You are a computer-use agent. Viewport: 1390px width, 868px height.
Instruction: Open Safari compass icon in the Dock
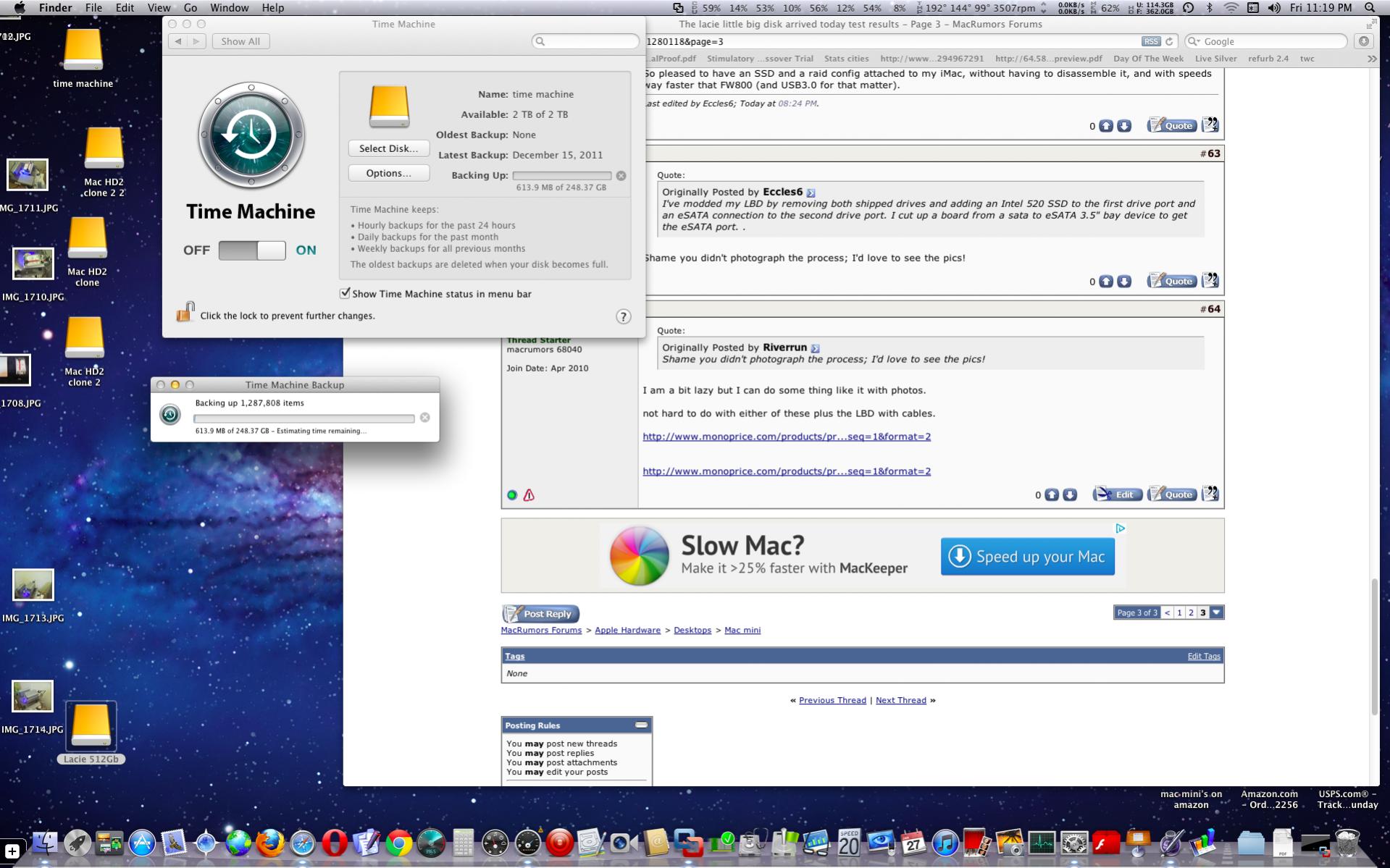[303, 843]
